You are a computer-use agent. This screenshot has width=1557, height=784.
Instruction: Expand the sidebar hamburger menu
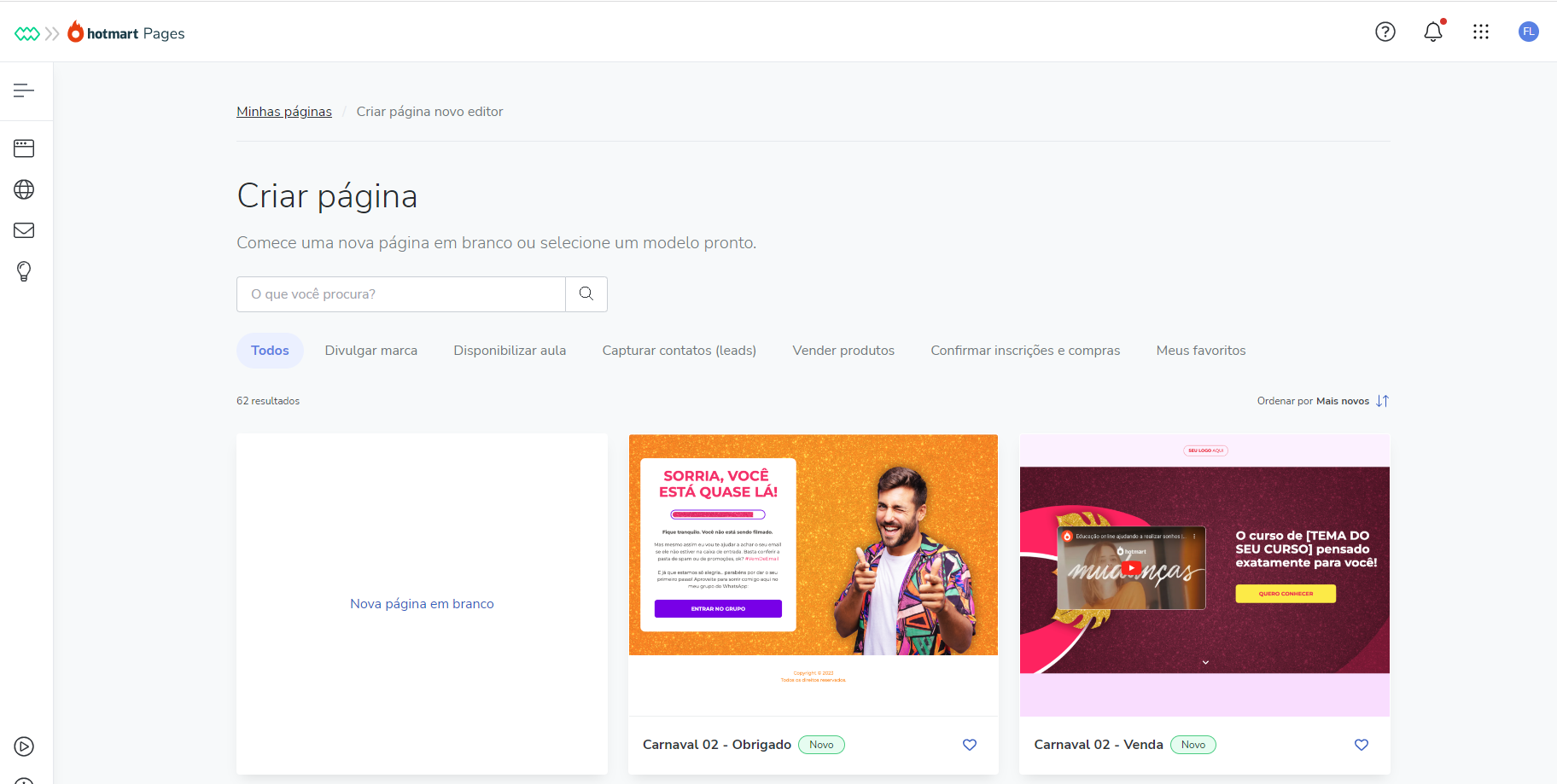coord(24,90)
